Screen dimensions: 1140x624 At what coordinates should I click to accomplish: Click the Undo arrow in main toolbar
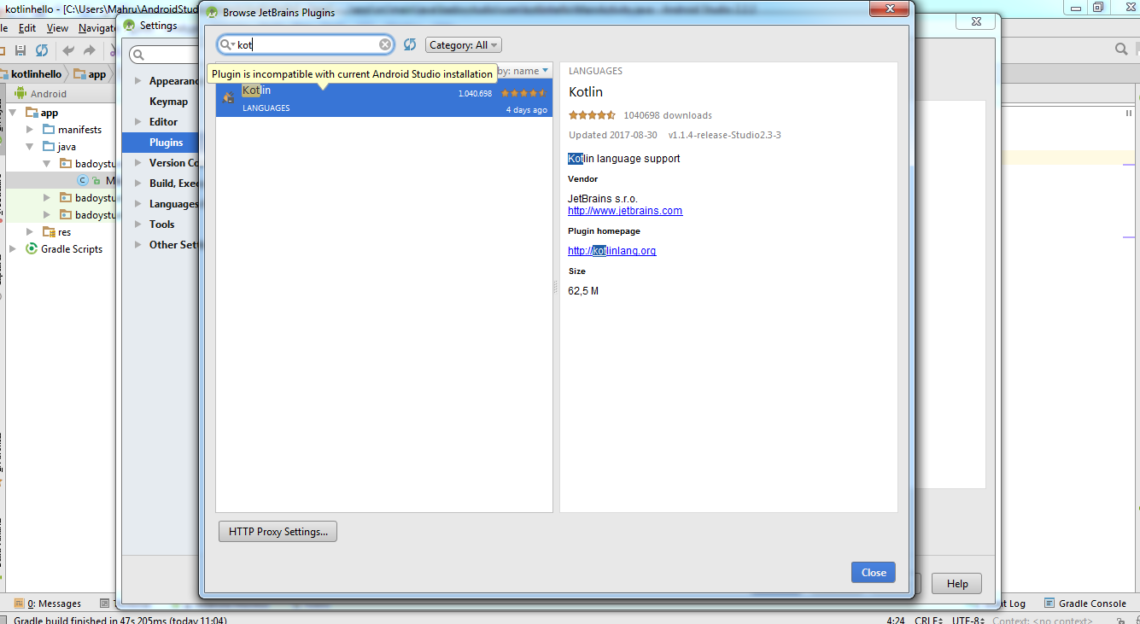pos(68,50)
